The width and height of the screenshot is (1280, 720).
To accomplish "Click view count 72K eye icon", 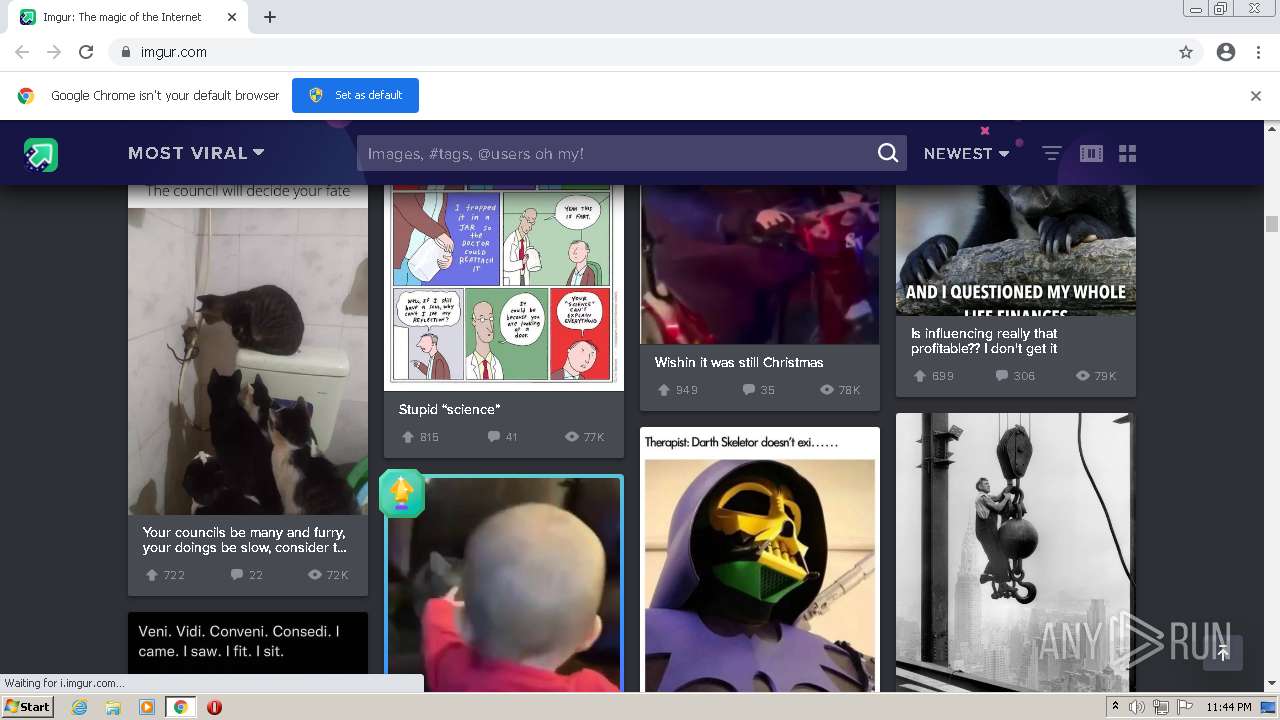I will pos(315,575).
